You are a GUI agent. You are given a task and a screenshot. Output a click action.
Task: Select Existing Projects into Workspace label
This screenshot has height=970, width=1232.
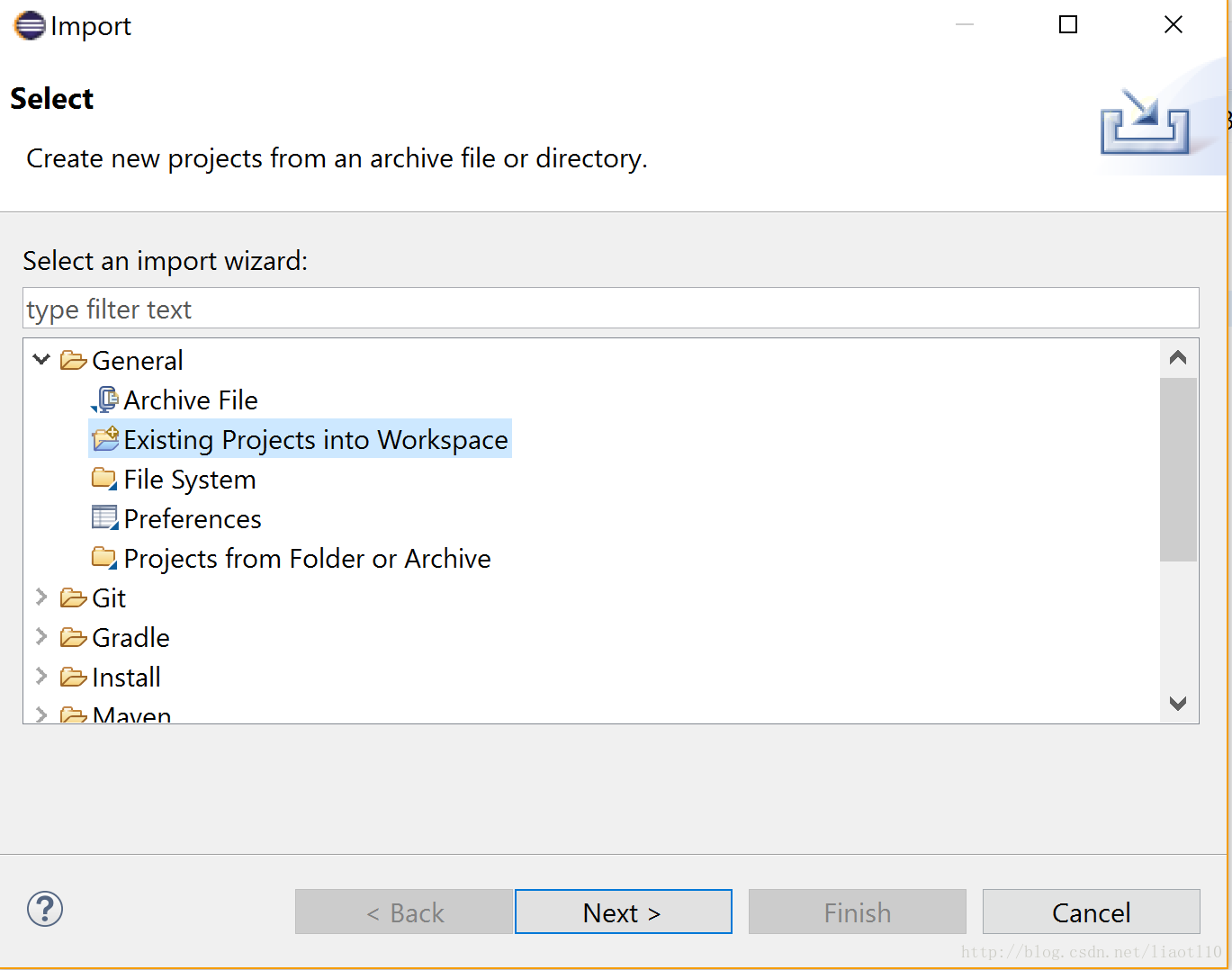316,440
